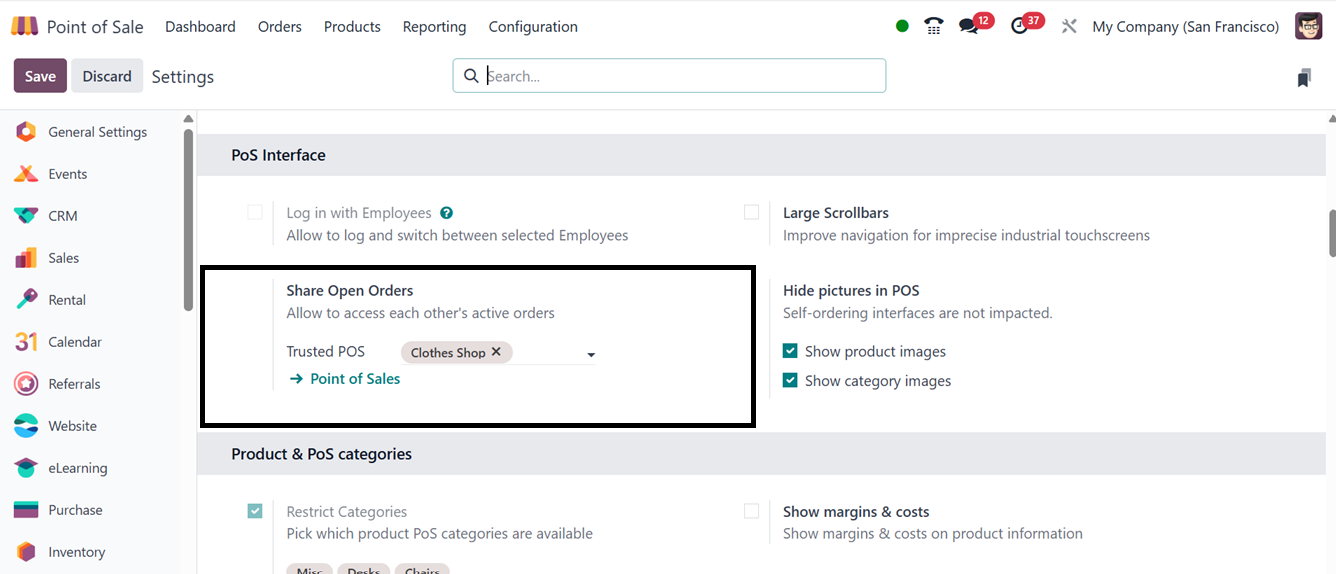
Task: Click the Point of Sale app logo
Action: coord(25,27)
